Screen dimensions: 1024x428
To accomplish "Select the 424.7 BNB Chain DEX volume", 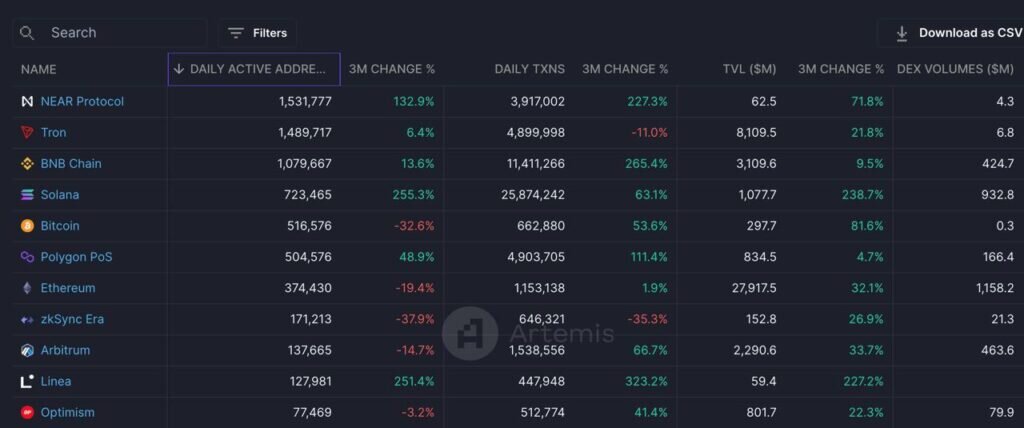I will (x=998, y=164).
